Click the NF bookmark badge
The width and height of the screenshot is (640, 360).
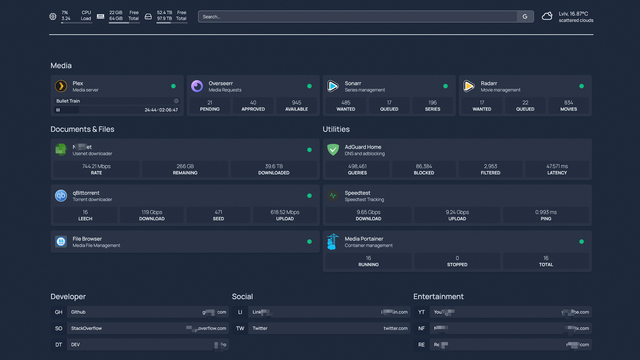tap(421, 328)
